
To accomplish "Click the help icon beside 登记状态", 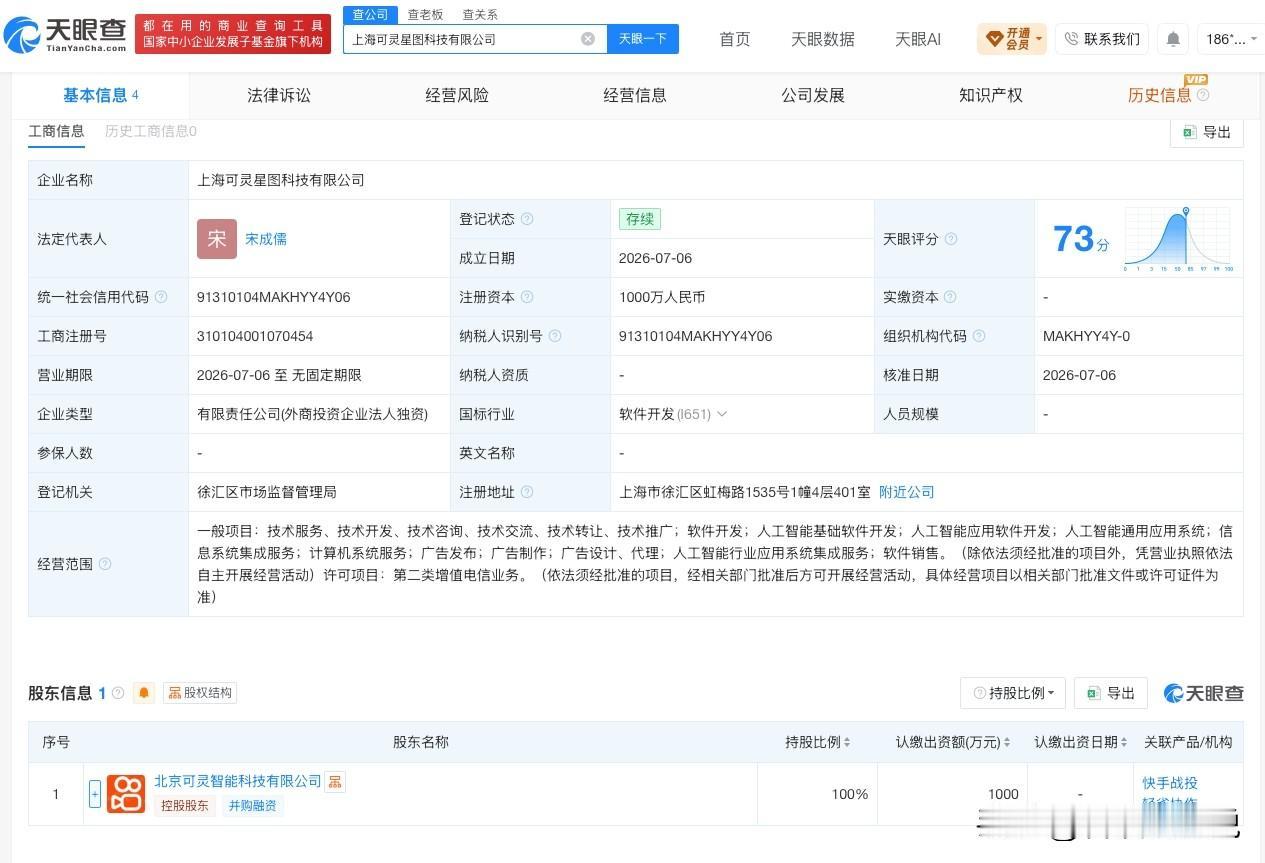I will (527, 219).
